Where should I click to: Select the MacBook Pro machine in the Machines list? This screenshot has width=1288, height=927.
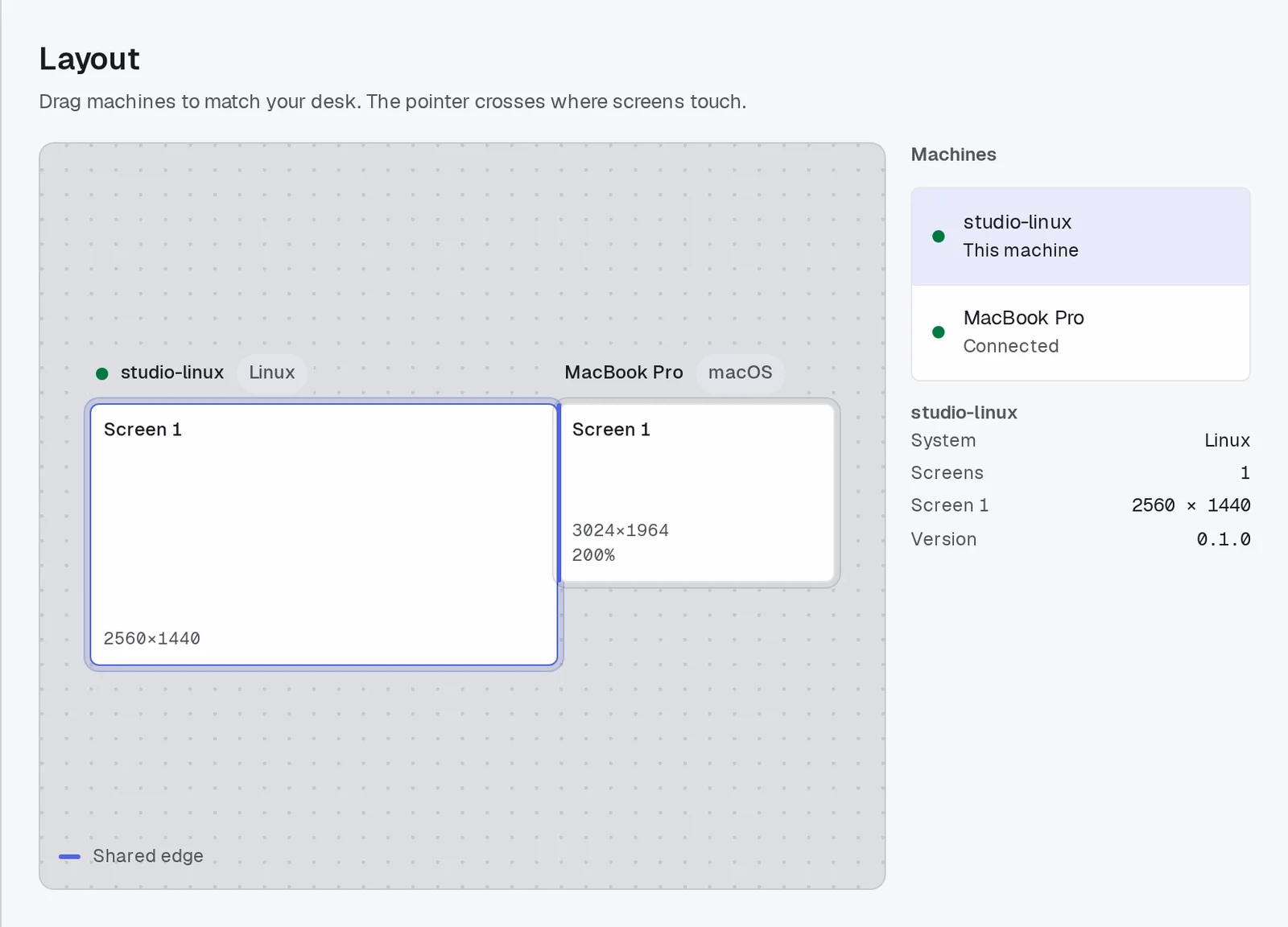click(x=1080, y=332)
